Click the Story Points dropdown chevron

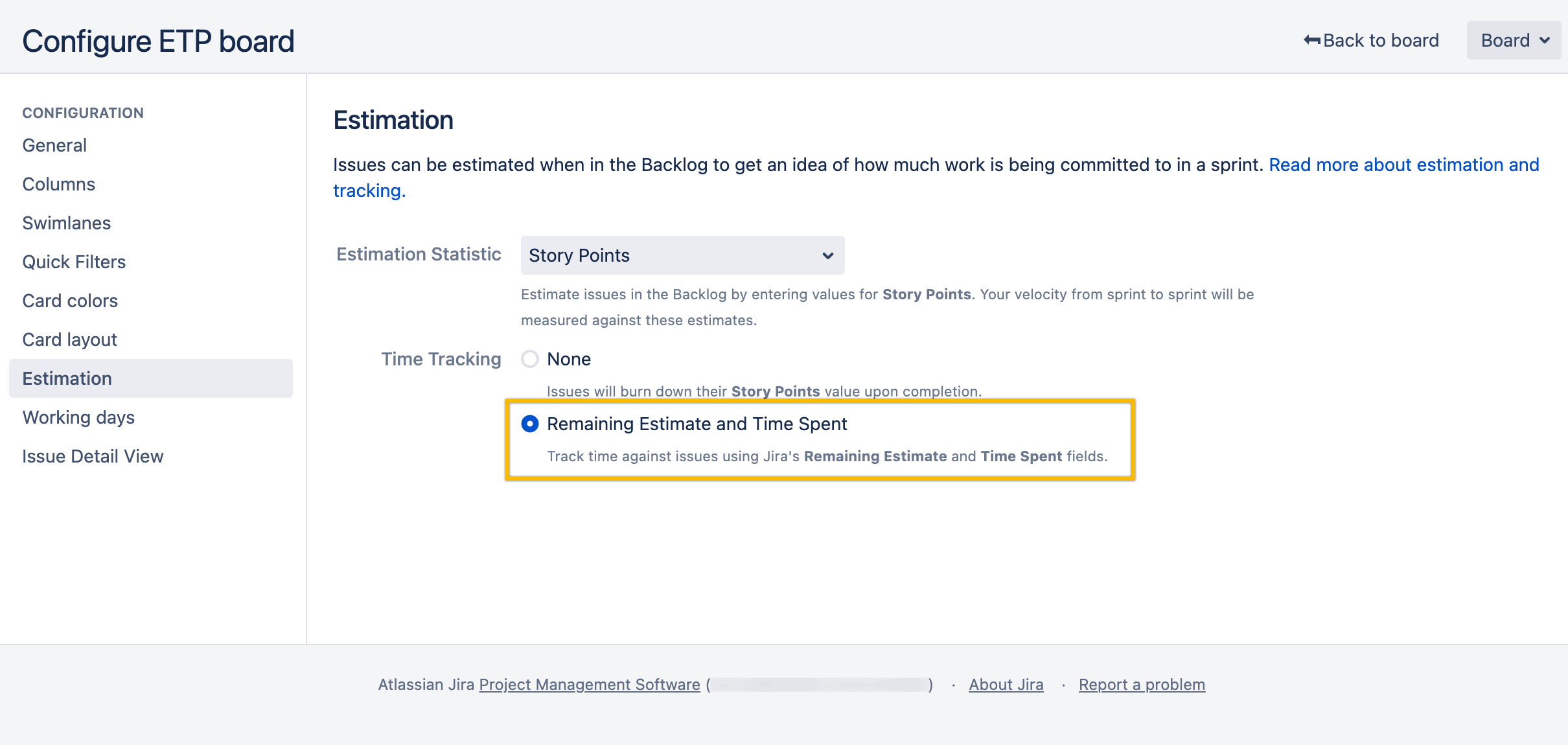tap(827, 255)
